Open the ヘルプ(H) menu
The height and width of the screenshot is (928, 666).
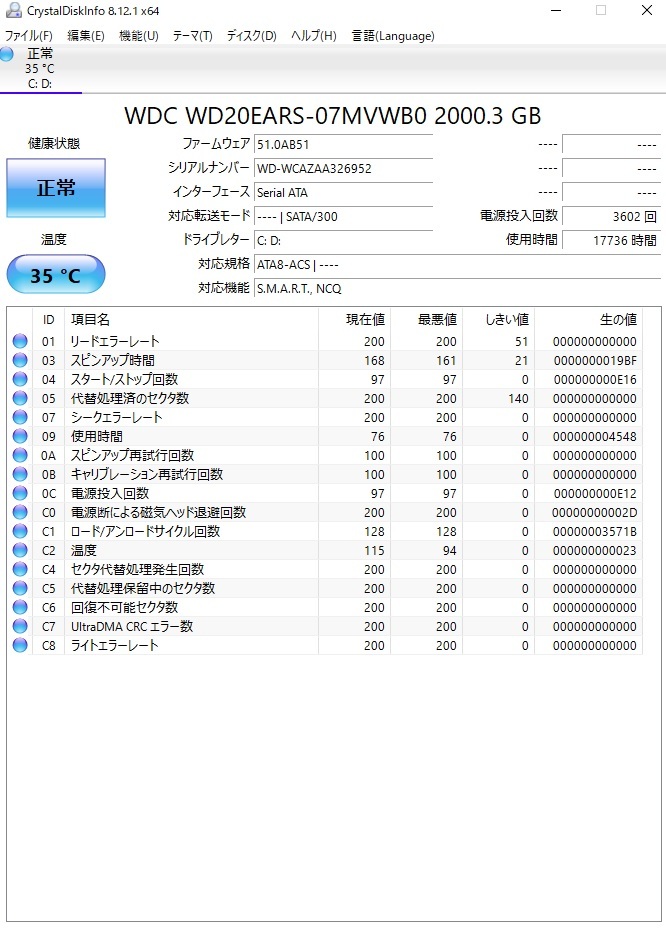(x=313, y=36)
